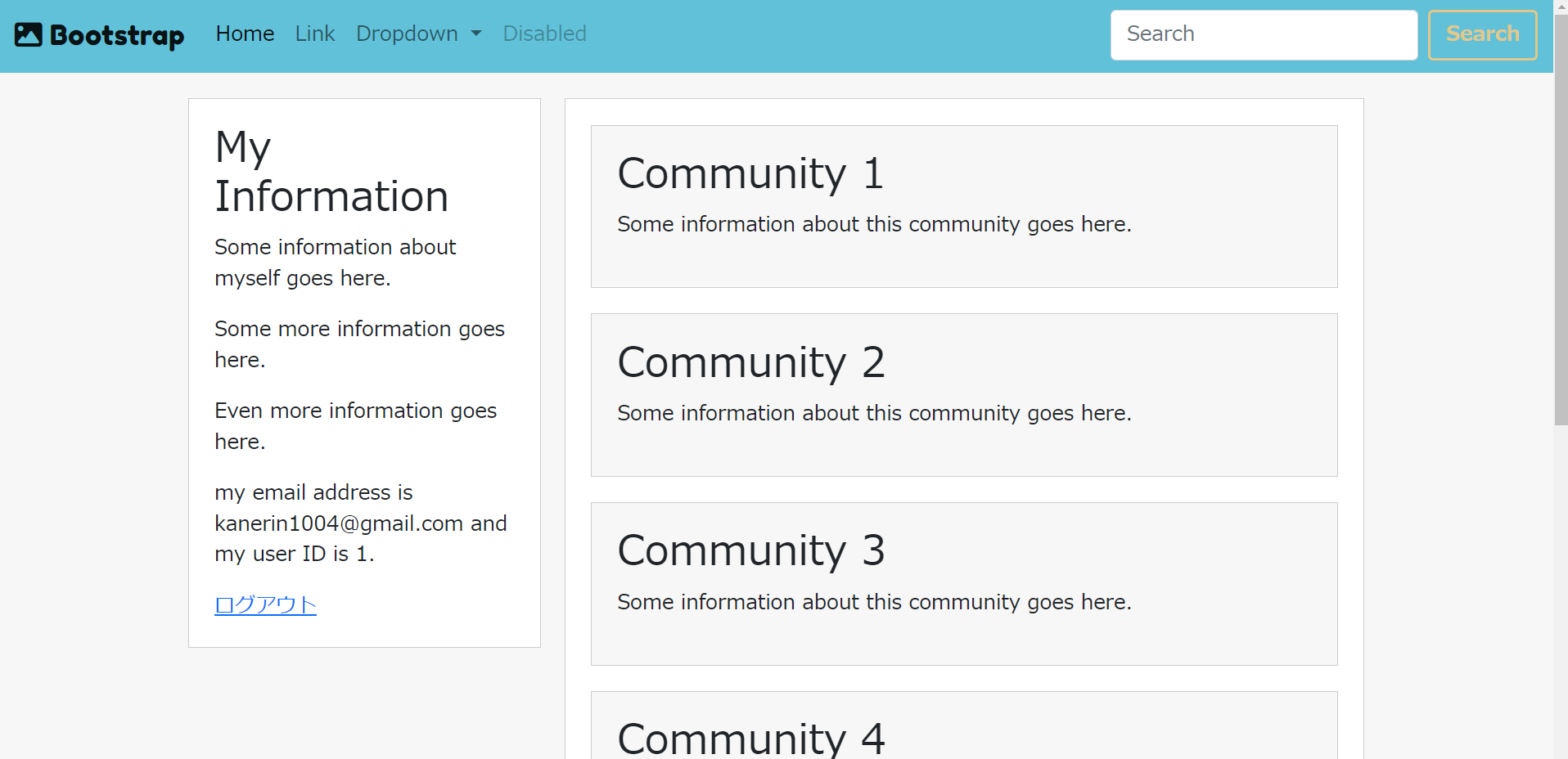This screenshot has width=1568, height=759.
Task: Open the Link nav item
Action: 315,34
